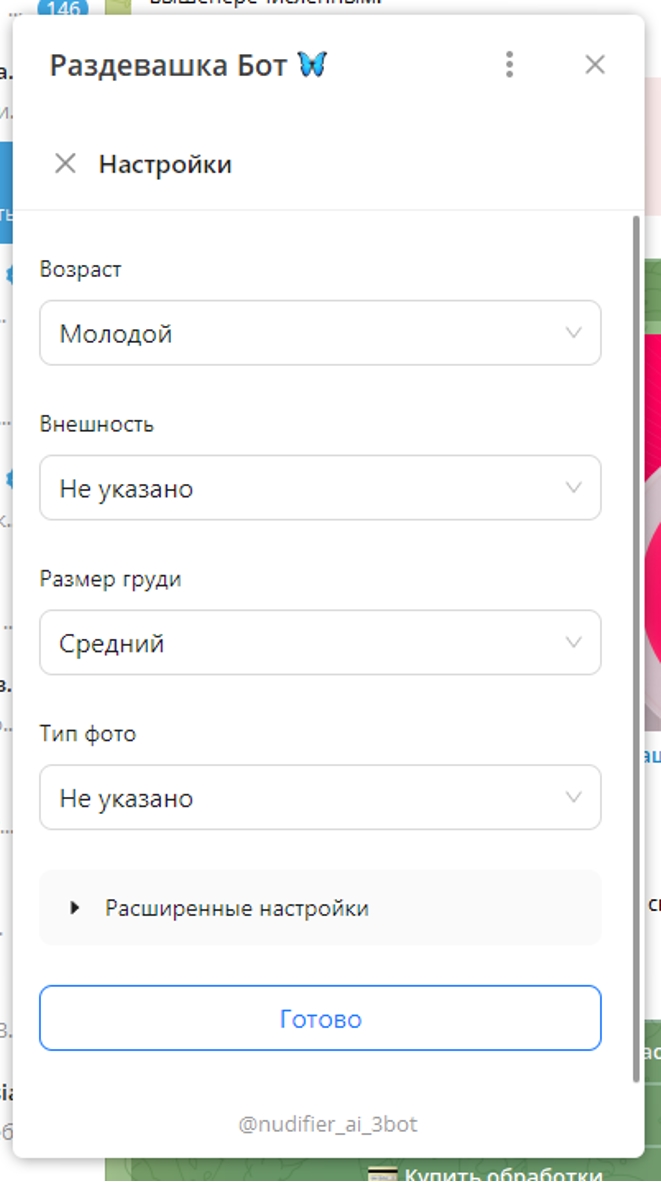Open the Внешность dropdown
Image resolution: width=661 pixels, height=1182 pixels.
click(320, 488)
